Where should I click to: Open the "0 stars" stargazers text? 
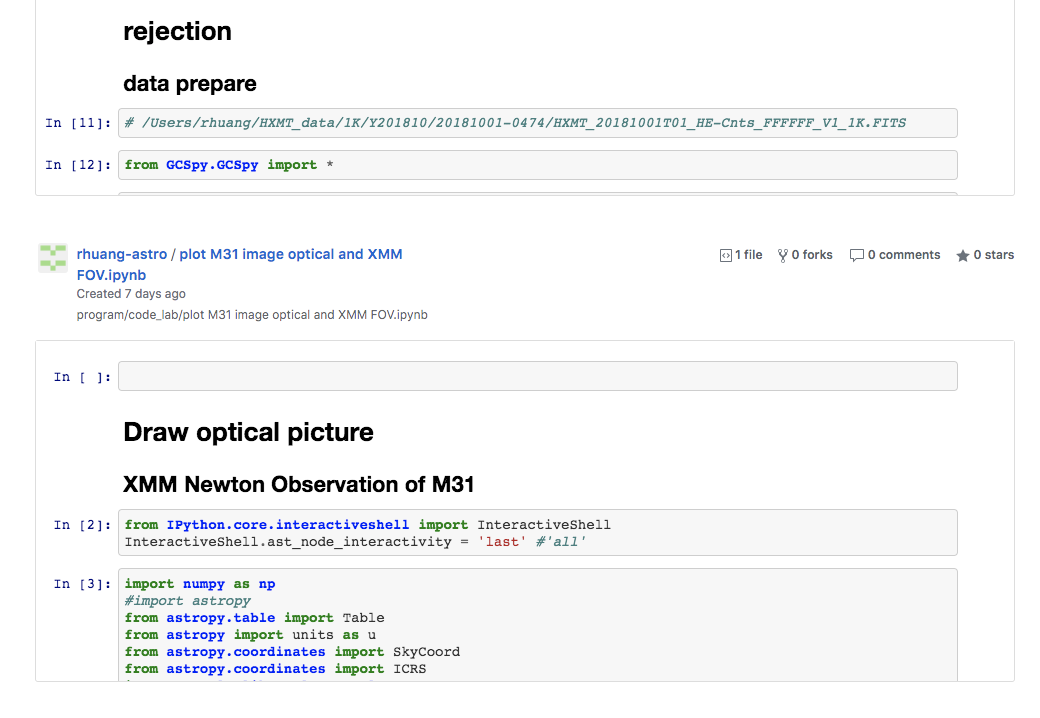pyautogui.click(x=994, y=255)
